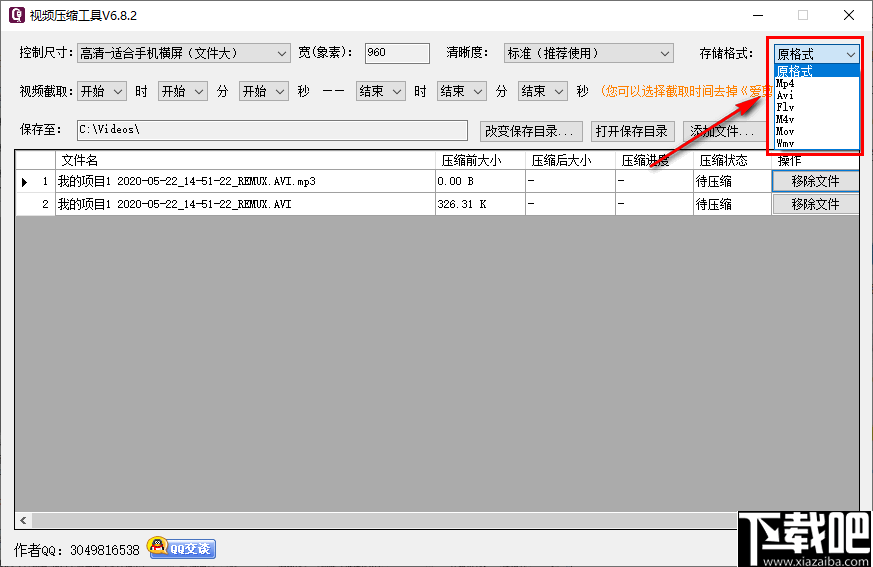
Task: Open the end second (秒) dropdown
Action: point(543,91)
